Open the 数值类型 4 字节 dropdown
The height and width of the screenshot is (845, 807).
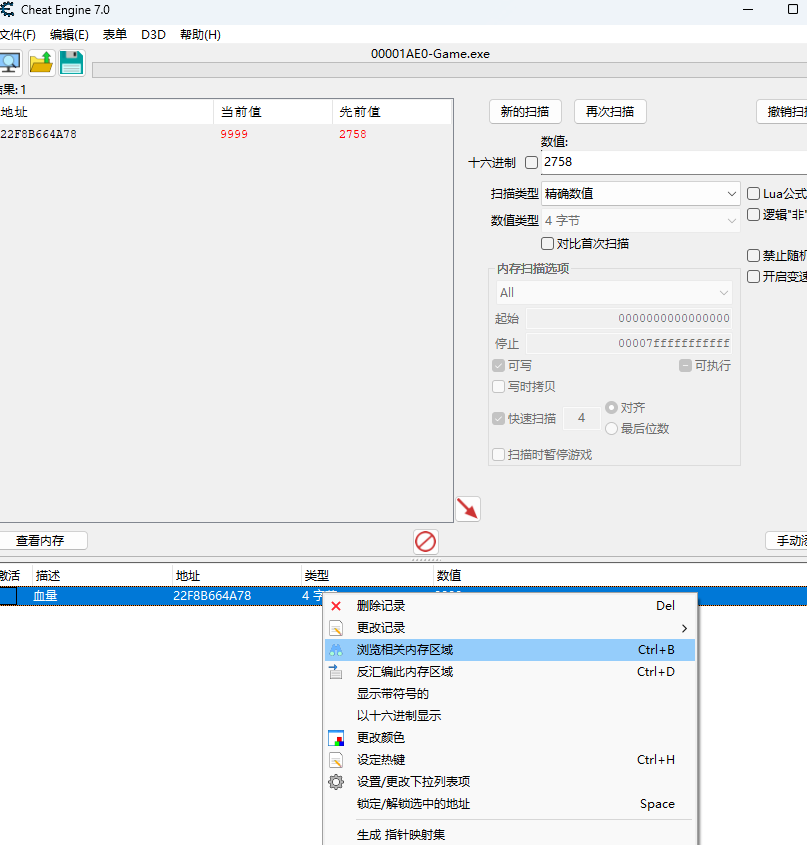point(640,220)
